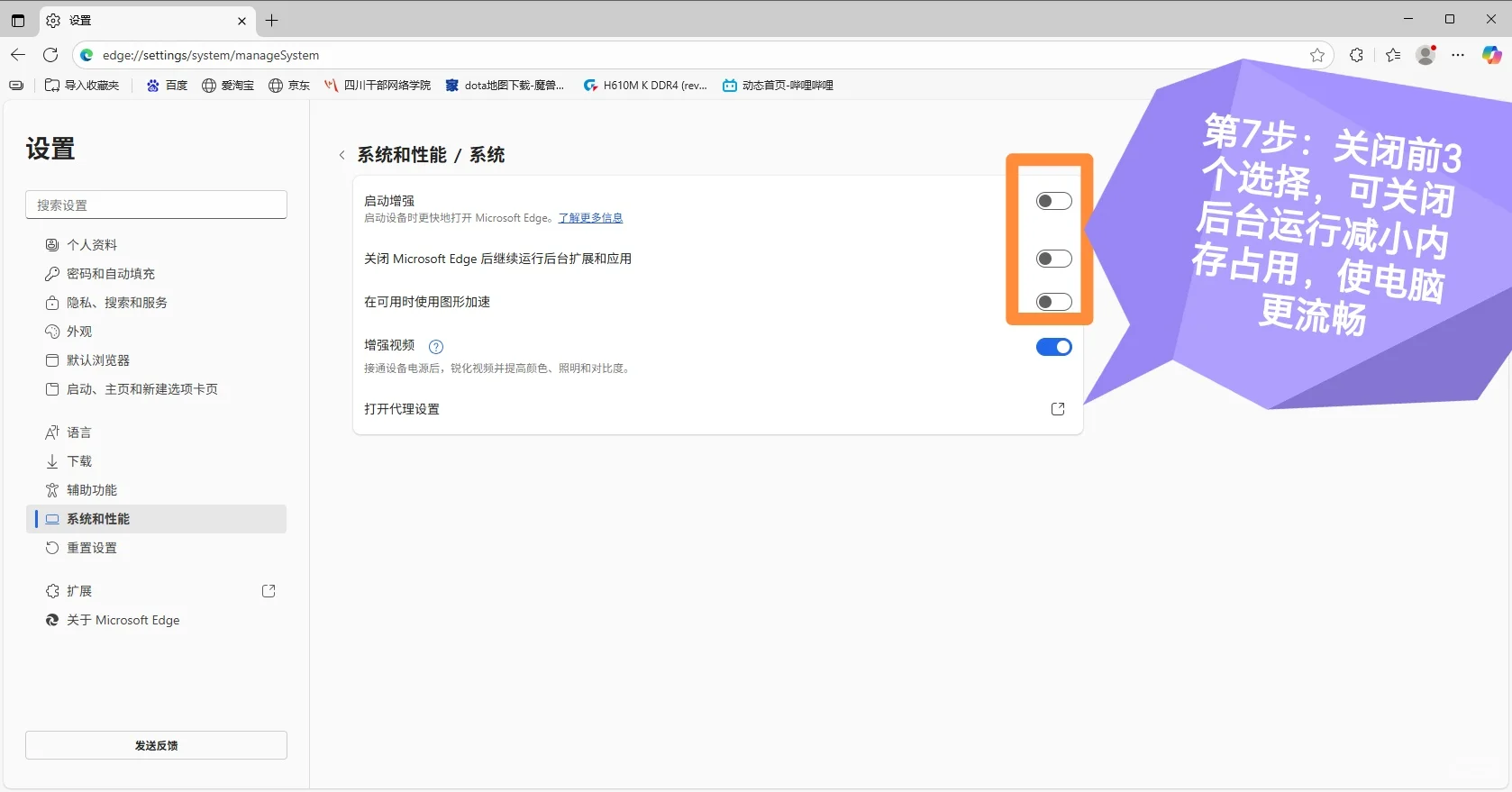Open the H610M K DDR4 bookmark
The image size is (1512, 792).
pos(645,86)
